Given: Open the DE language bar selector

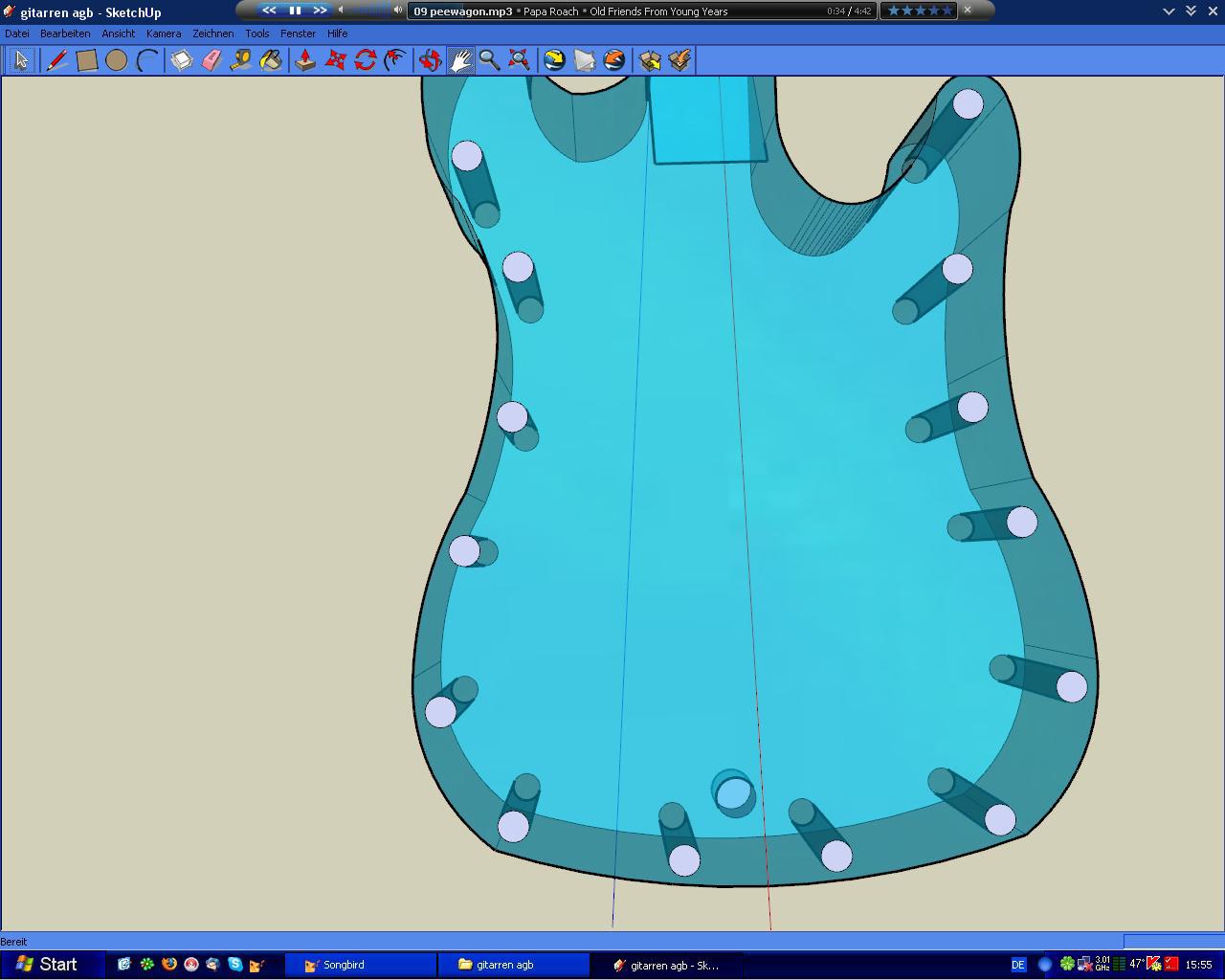Looking at the screenshot, I should tap(1018, 965).
